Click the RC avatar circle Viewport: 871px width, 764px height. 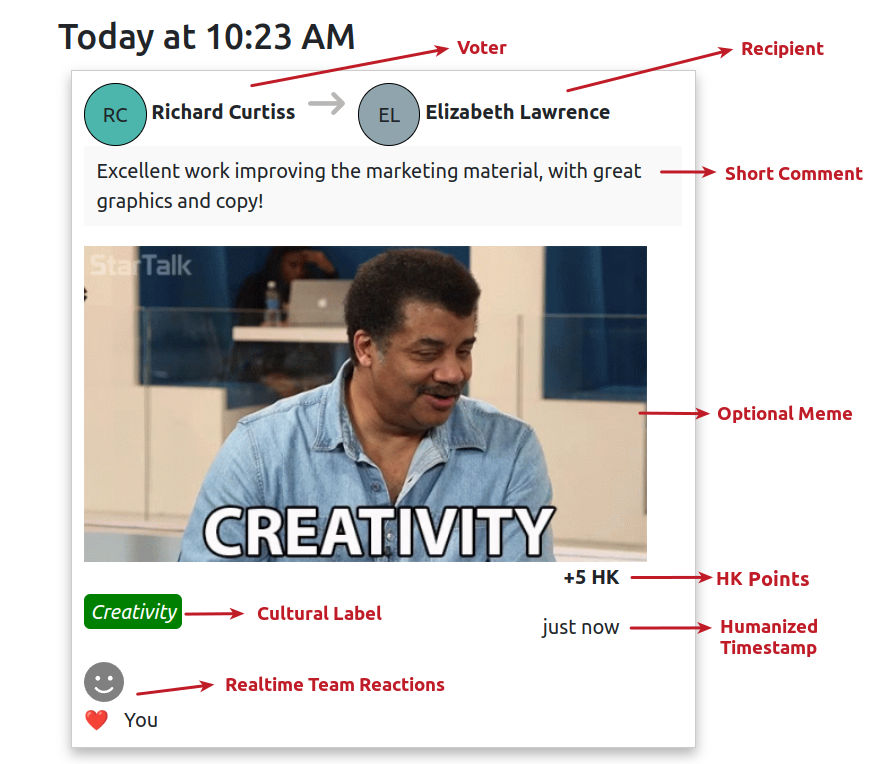tap(115, 114)
